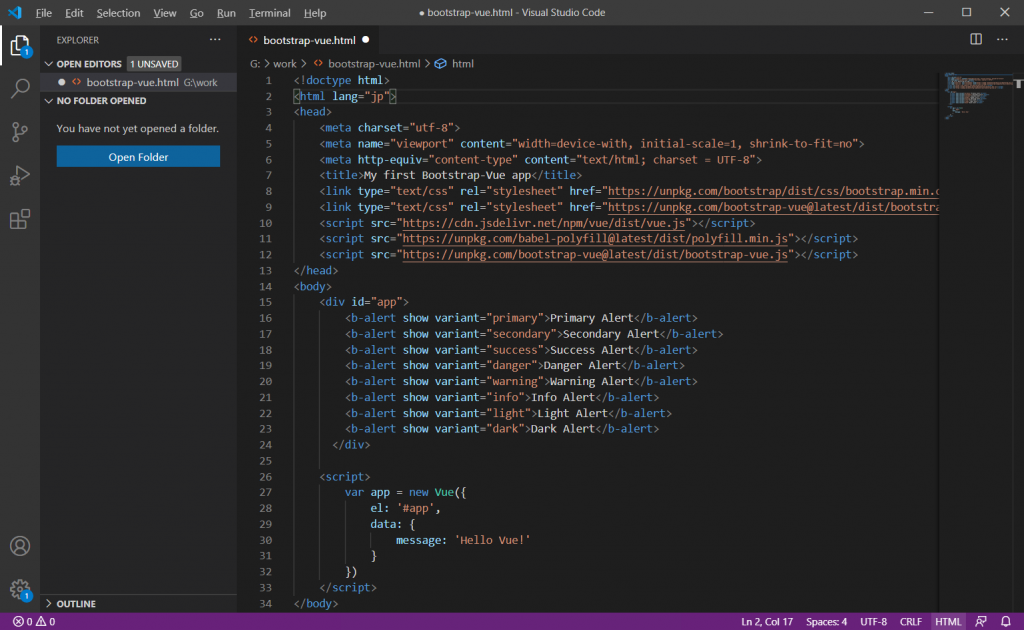Image resolution: width=1024 pixels, height=630 pixels.
Task: Click 'You have not yet opened a folder' text
Action: coord(138,129)
